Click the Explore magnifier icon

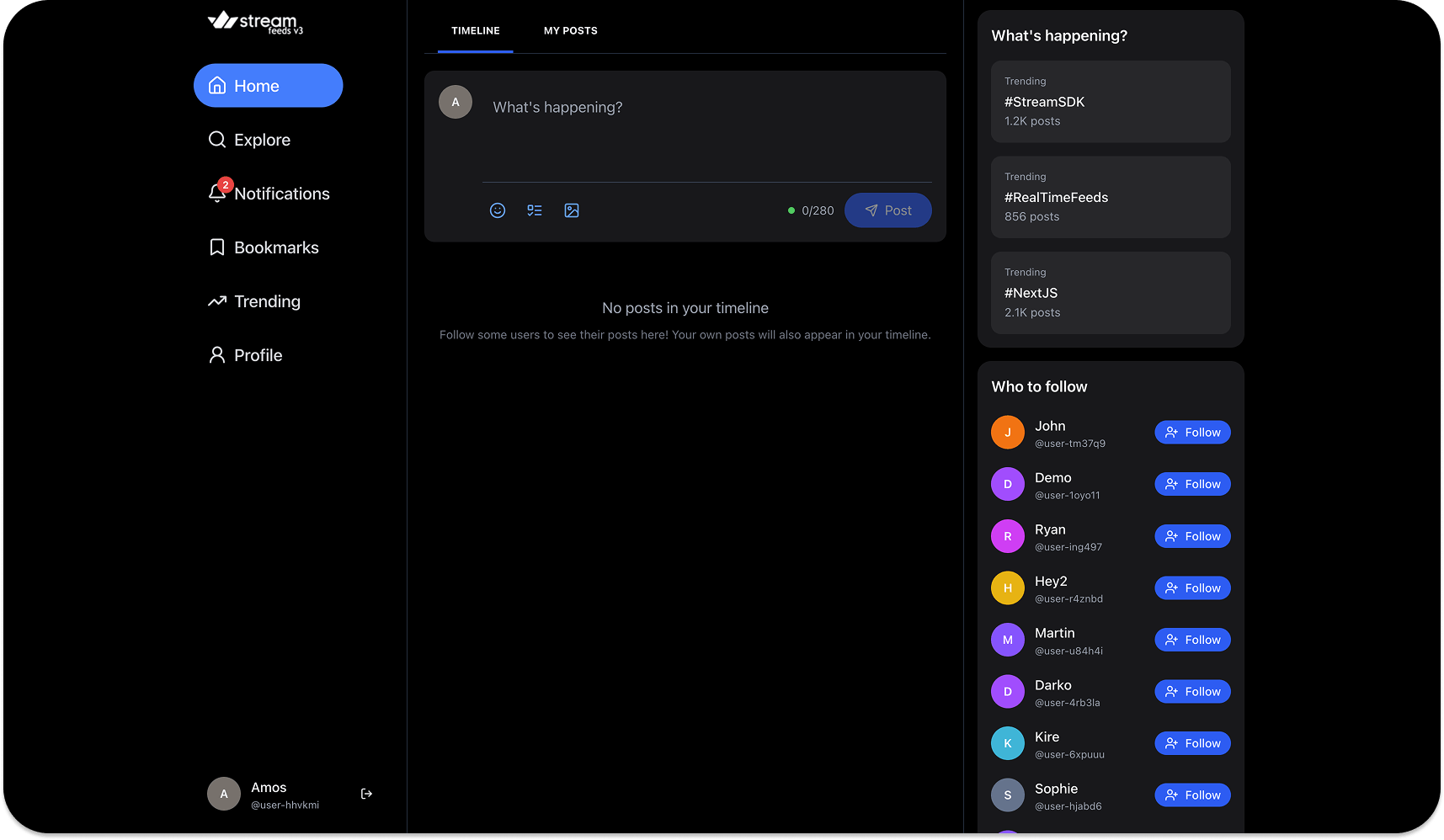pyautogui.click(x=217, y=140)
